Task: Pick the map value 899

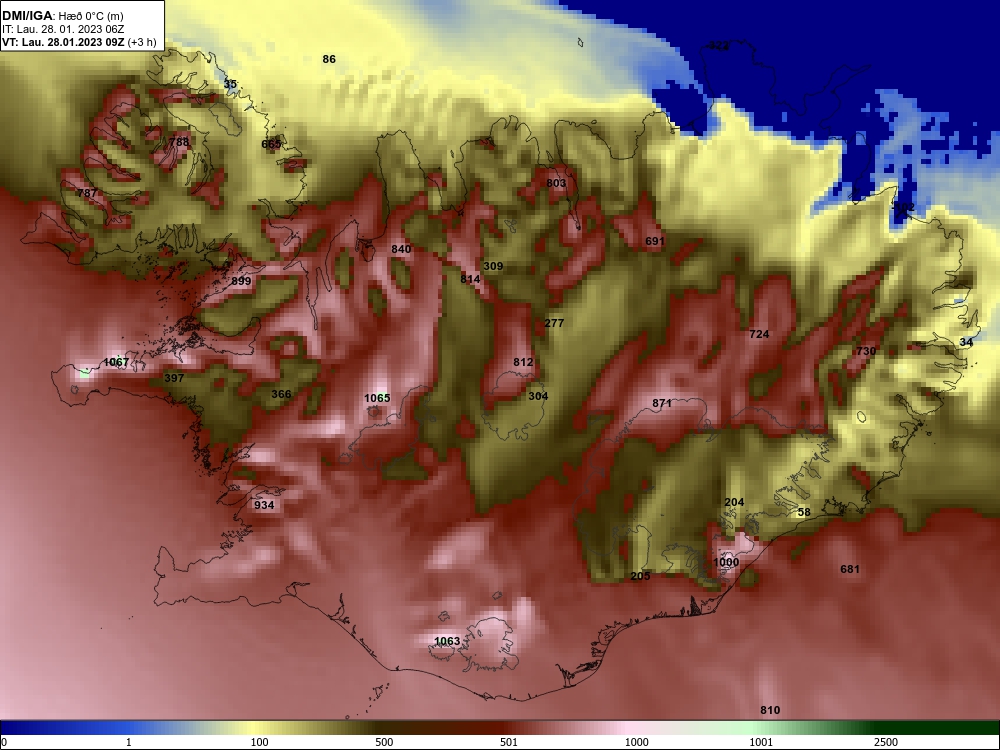Action: pos(241,281)
